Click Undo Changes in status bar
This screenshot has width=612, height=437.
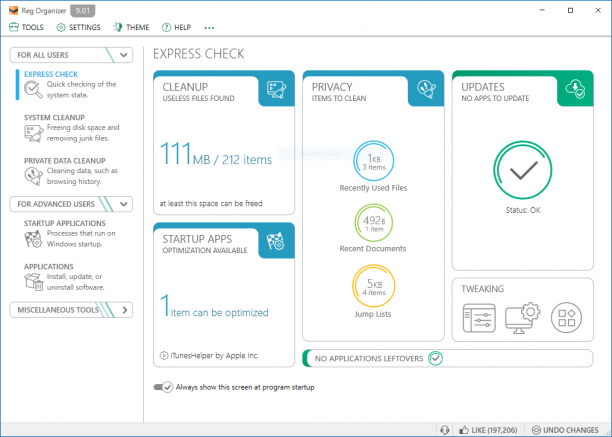point(565,430)
